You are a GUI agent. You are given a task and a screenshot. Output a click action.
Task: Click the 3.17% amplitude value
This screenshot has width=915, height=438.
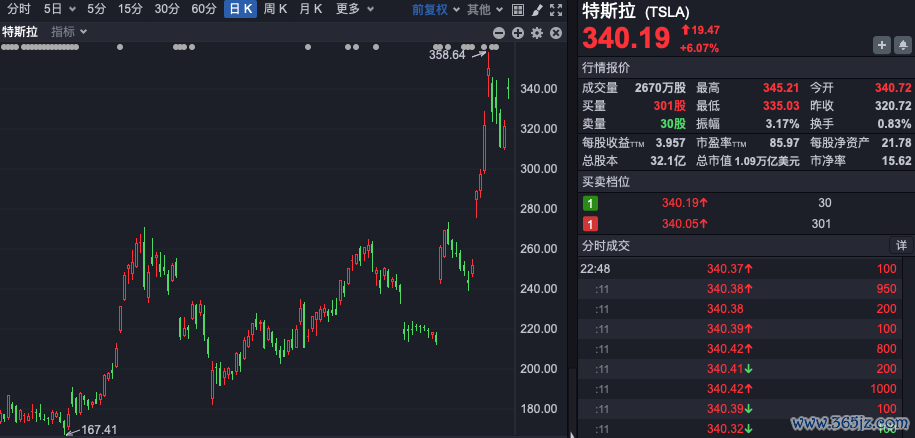point(783,124)
